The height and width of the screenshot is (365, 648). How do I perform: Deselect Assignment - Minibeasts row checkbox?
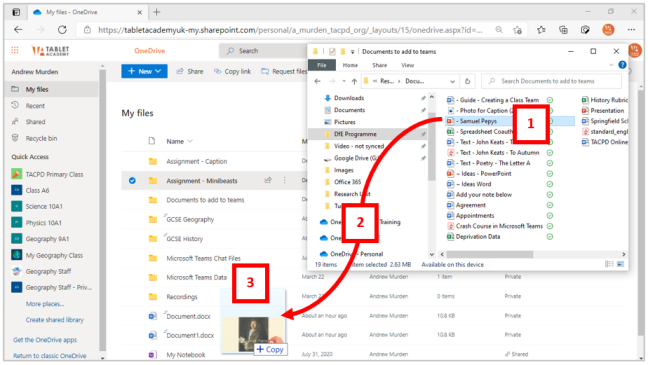tap(132, 181)
